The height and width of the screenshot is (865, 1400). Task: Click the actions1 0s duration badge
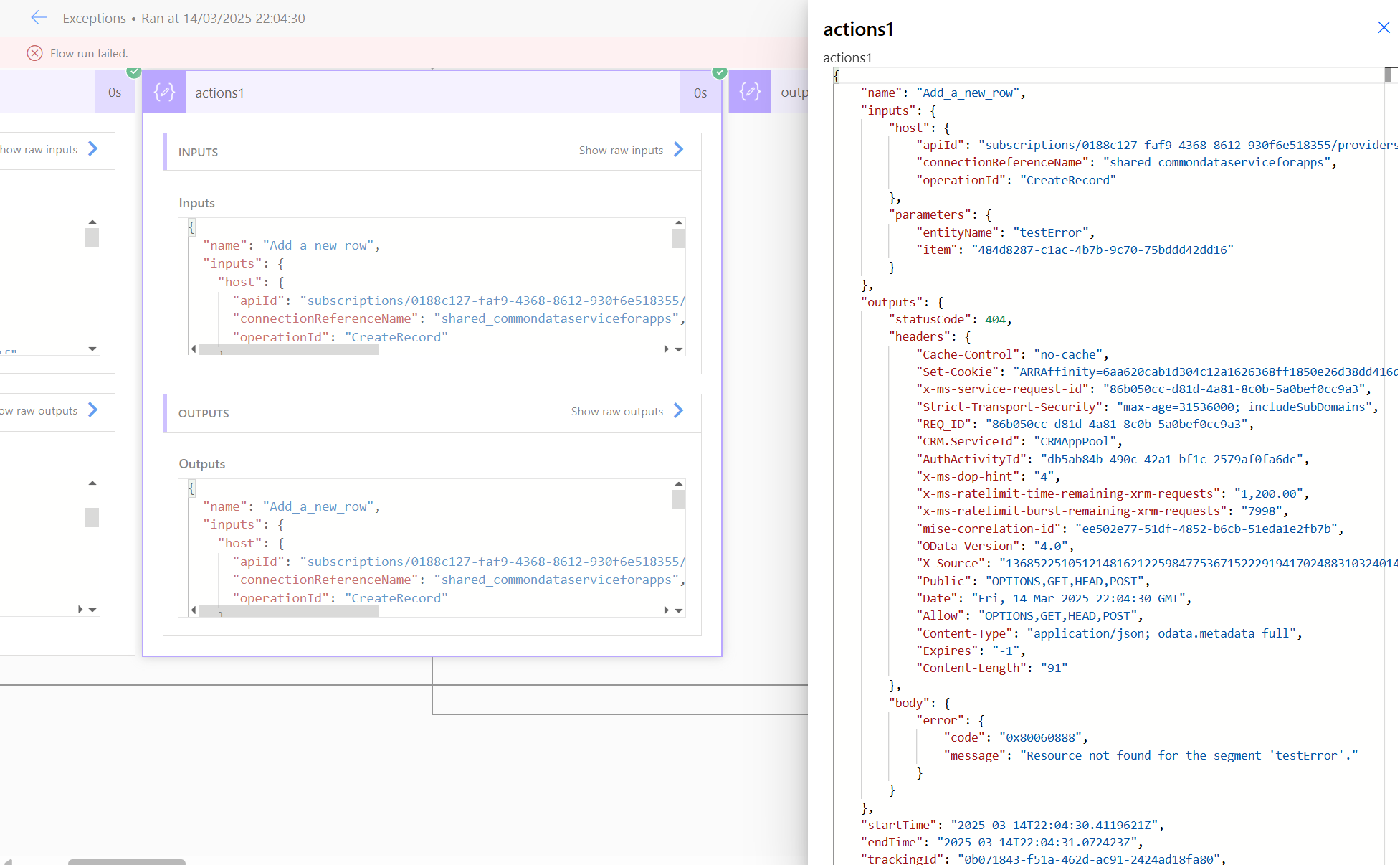(700, 93)
